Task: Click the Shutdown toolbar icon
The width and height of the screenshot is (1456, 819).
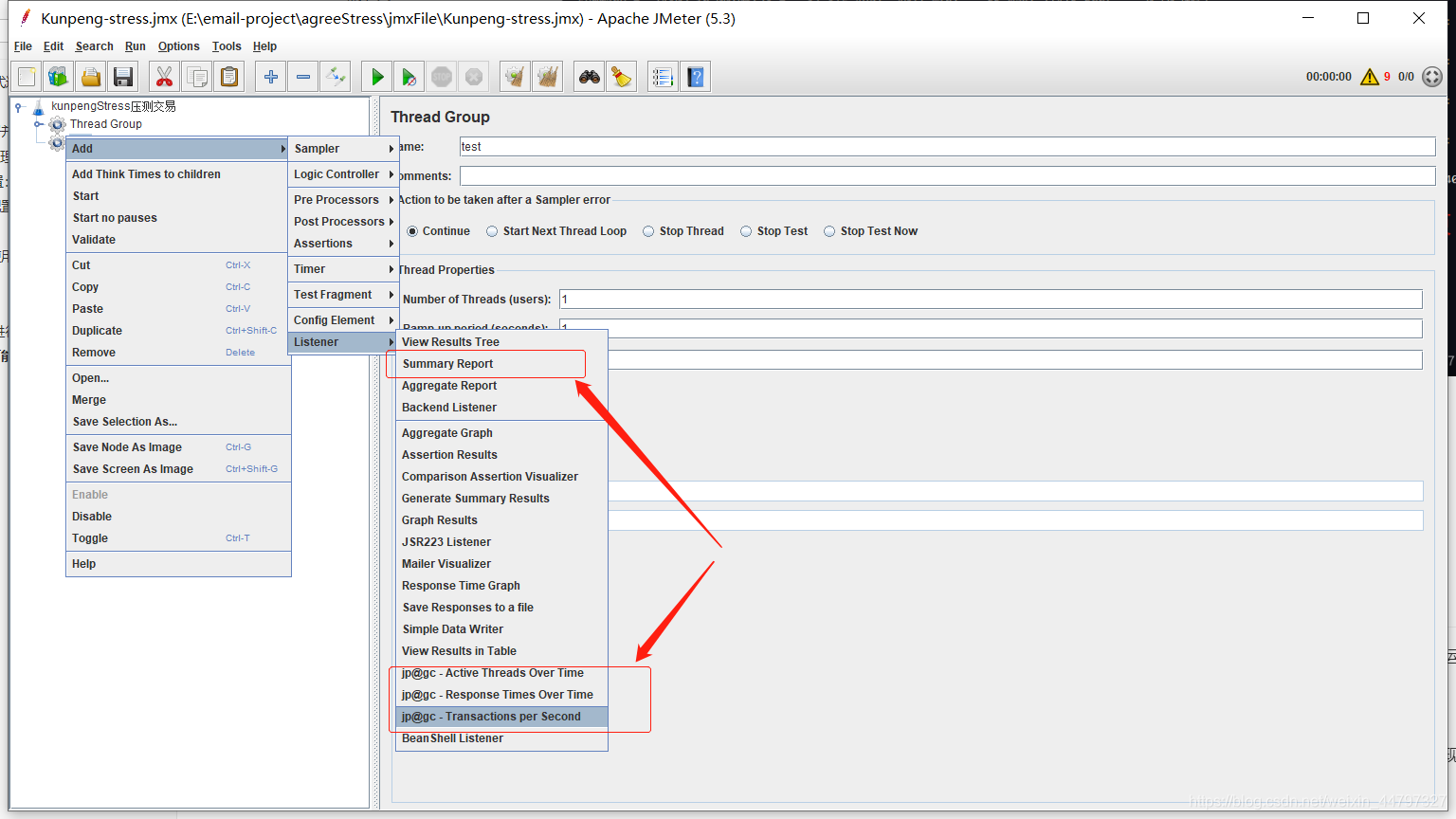Action: pyautogui.click(x=474, y=77)
